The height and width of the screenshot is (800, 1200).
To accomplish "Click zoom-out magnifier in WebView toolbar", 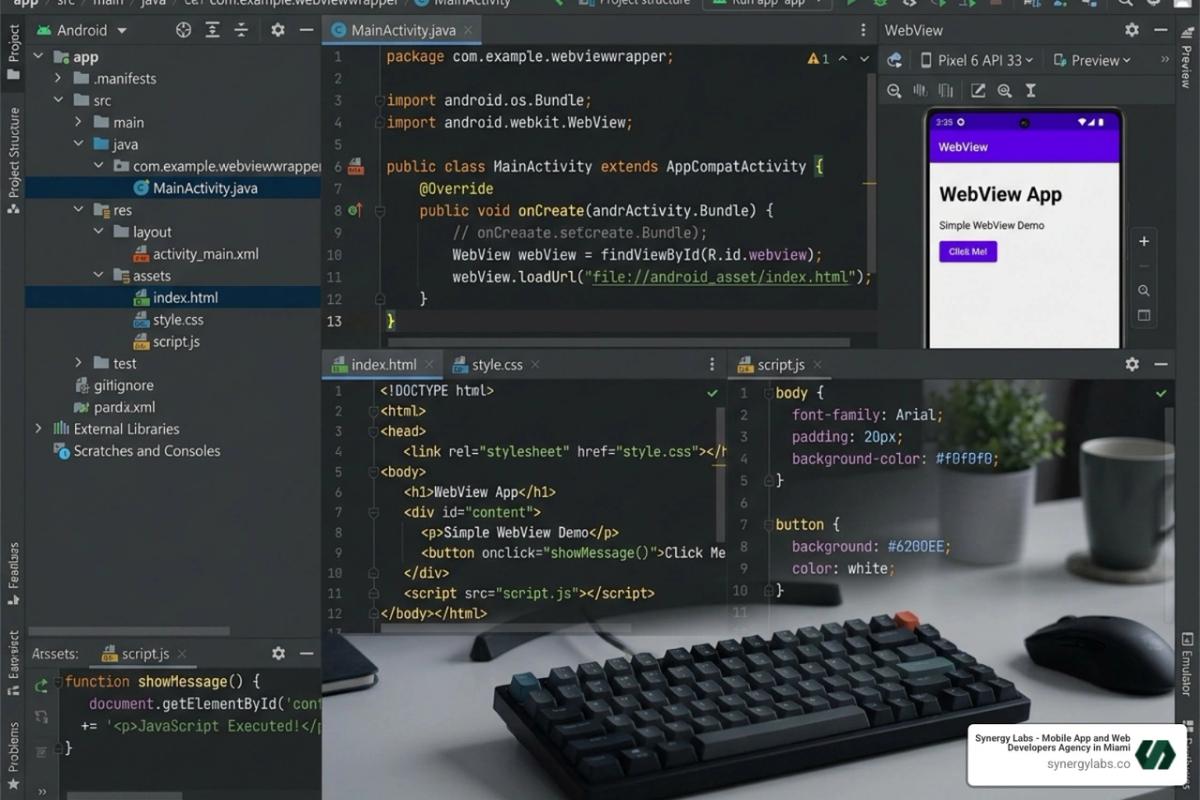I will 895,91.
